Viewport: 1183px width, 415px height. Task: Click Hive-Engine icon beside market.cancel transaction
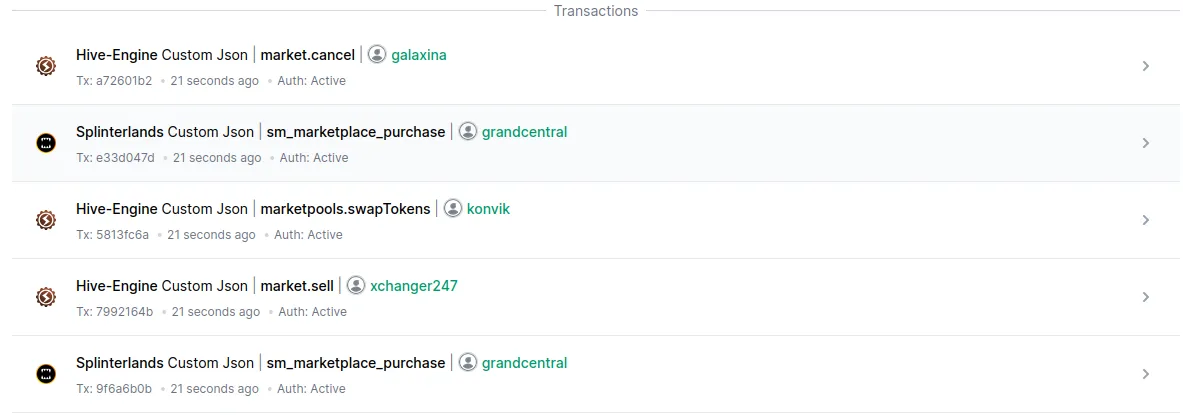pos(46,66)
